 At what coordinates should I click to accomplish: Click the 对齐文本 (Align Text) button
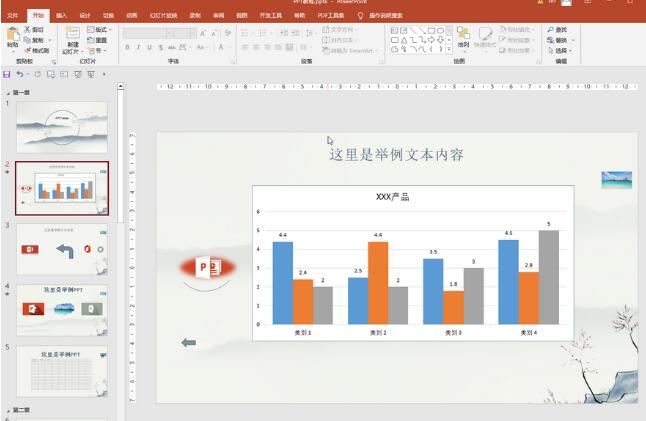340,40
